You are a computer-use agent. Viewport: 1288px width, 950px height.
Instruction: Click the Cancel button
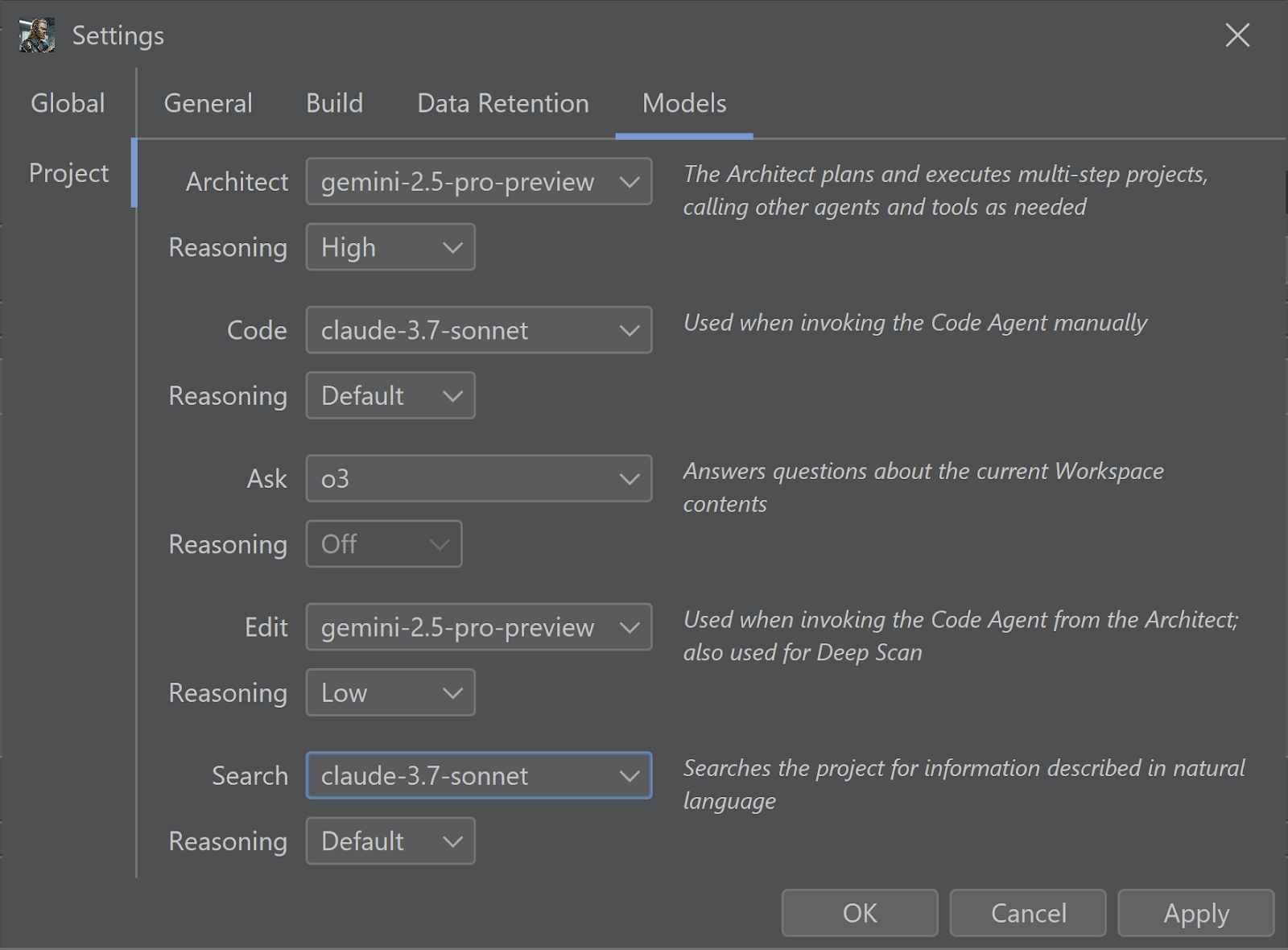point(1028,913)
